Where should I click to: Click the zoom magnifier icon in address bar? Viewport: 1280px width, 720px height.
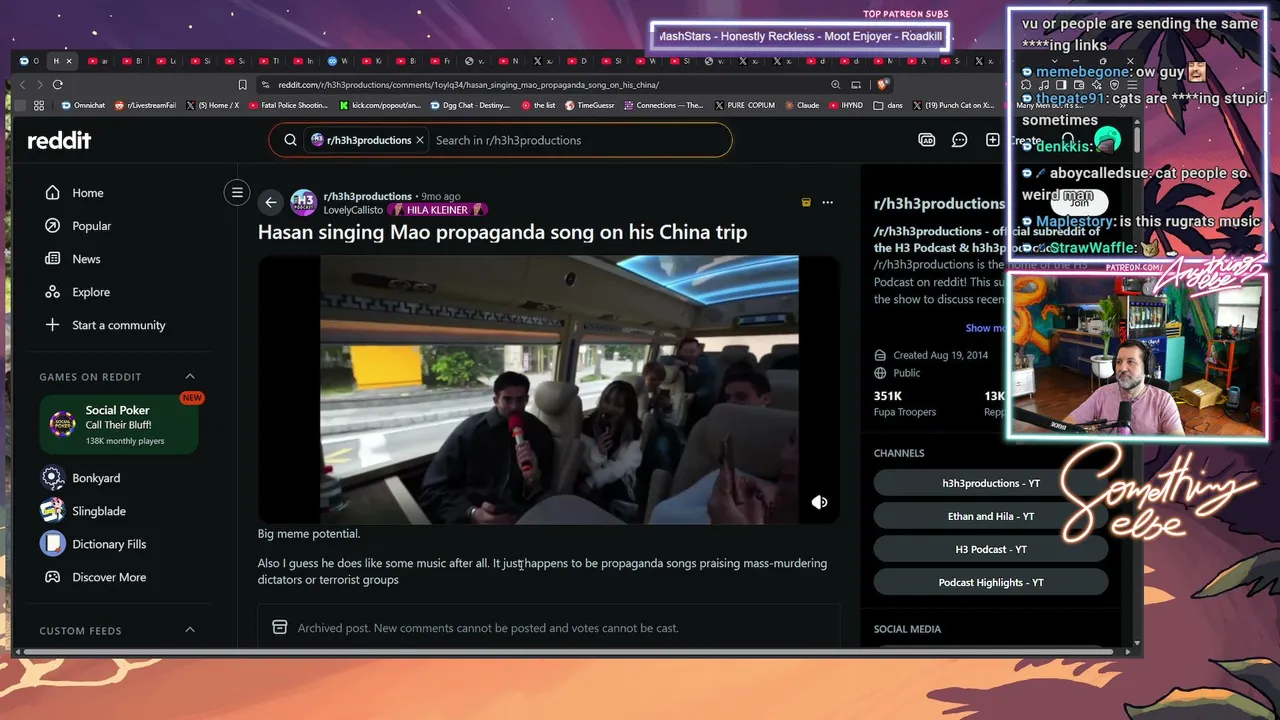tap(835, 85)
